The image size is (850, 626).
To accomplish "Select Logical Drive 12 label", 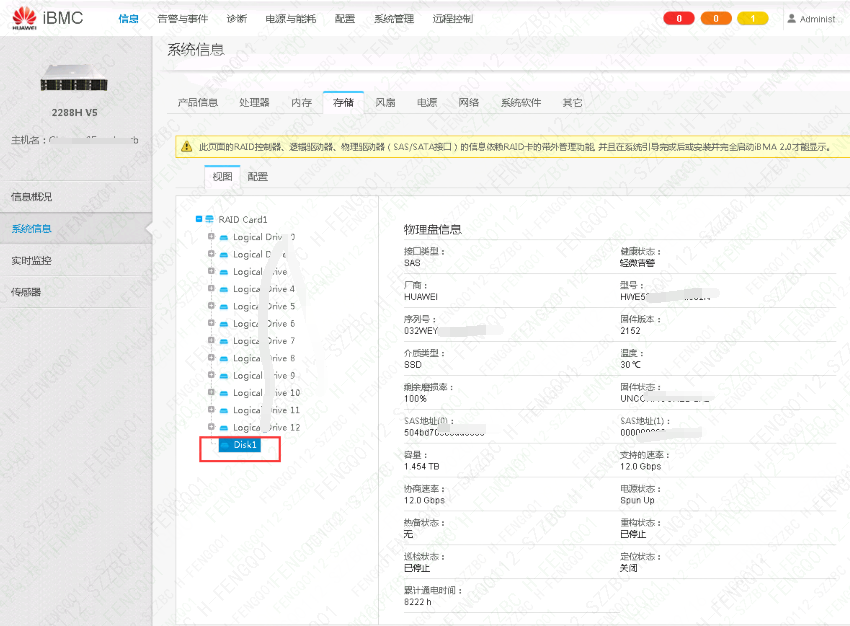I will pos(266,428).
